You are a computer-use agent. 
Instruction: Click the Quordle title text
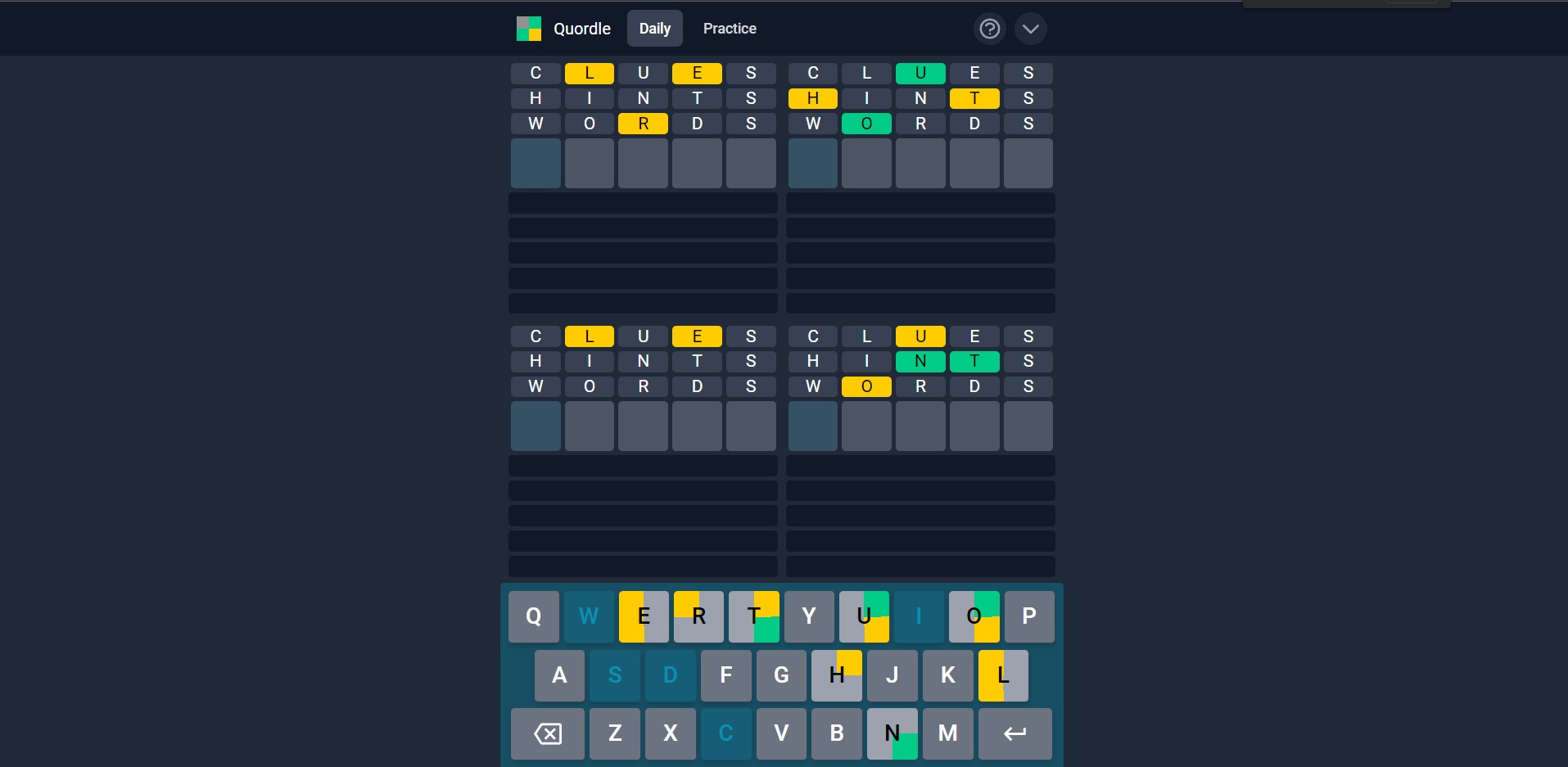click(x=581, y=29)
